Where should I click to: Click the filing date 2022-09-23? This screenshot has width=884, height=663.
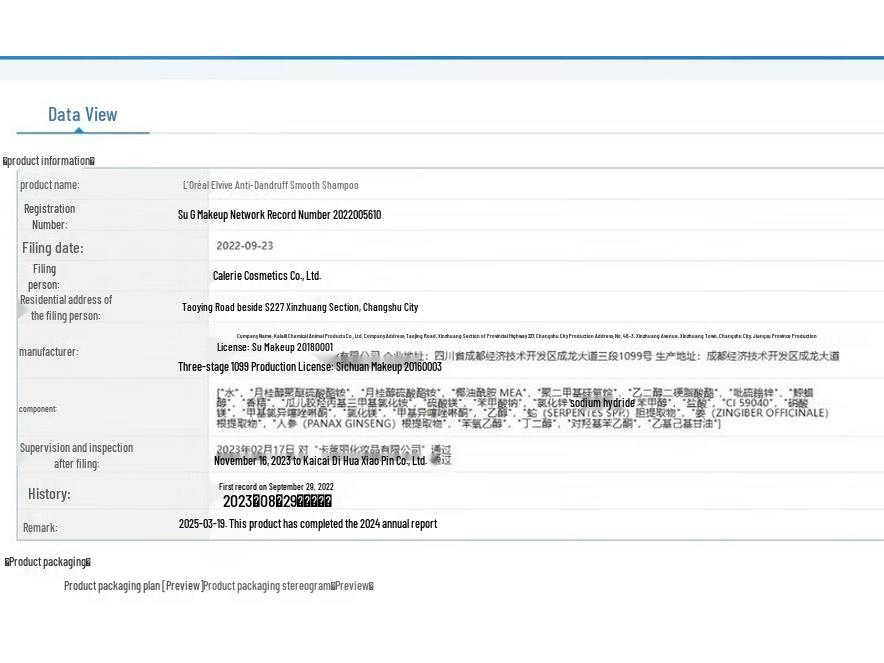[x=244, y=246]
